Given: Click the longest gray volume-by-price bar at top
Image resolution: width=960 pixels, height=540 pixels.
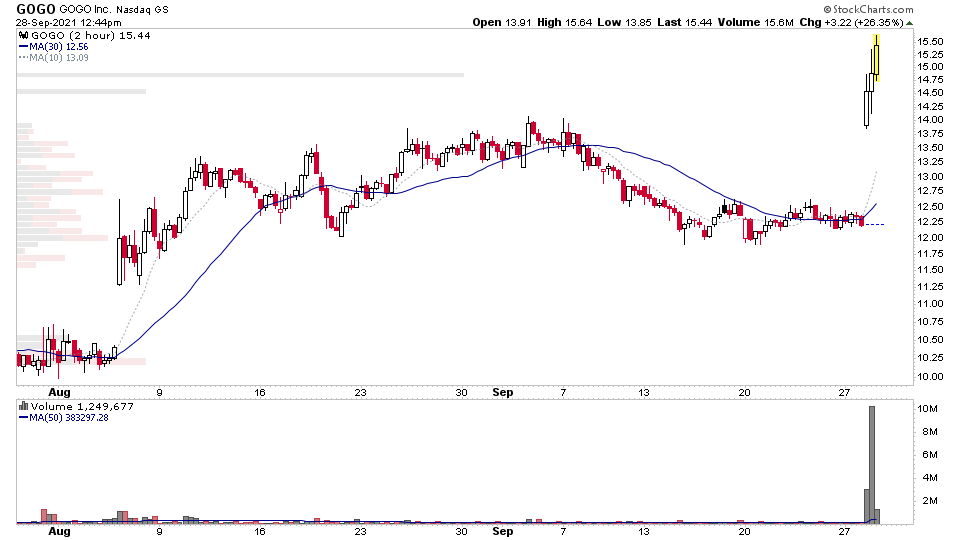Looking at the screenshot, I should pos(240,75).
